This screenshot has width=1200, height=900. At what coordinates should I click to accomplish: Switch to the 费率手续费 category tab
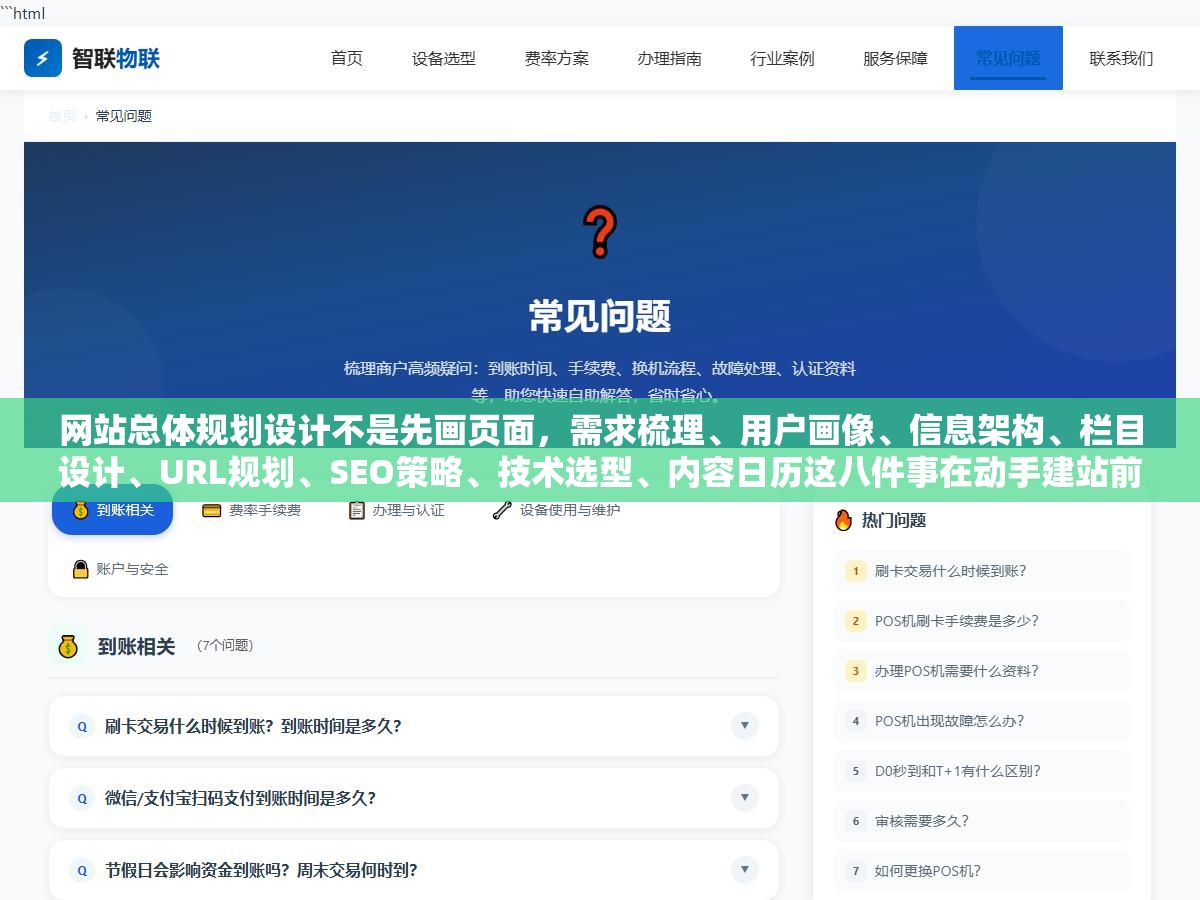point(251,510)
